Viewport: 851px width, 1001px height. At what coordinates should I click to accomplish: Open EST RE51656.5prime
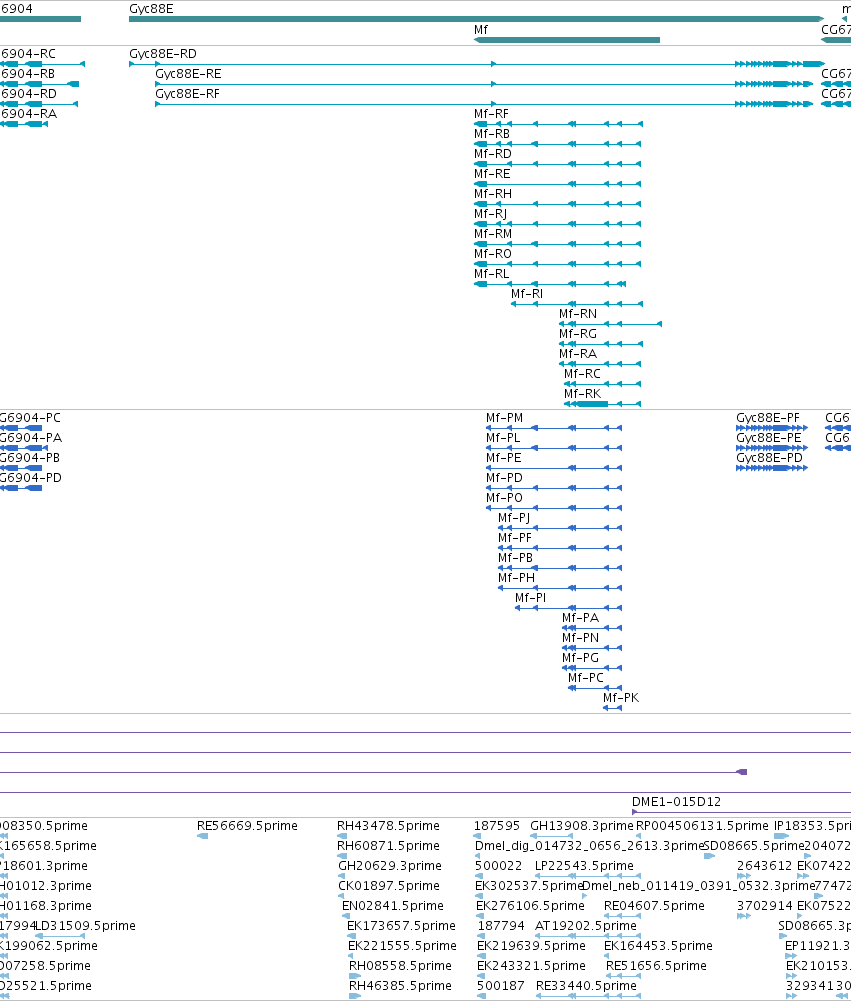(656, 966)
